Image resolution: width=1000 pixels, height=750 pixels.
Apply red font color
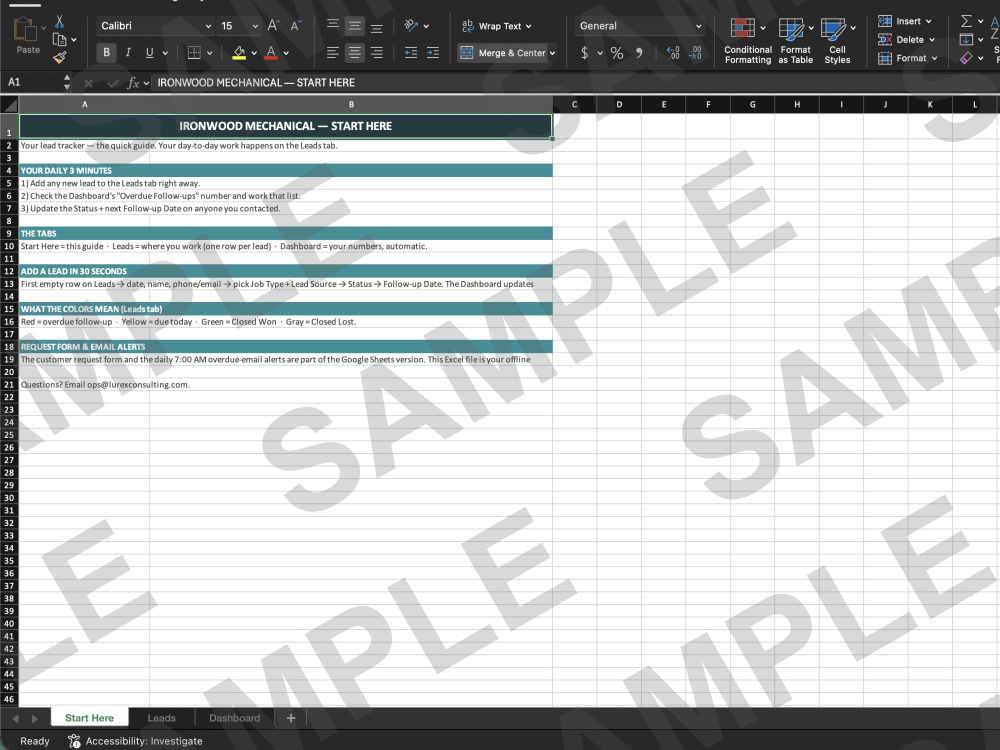(271, 53)
